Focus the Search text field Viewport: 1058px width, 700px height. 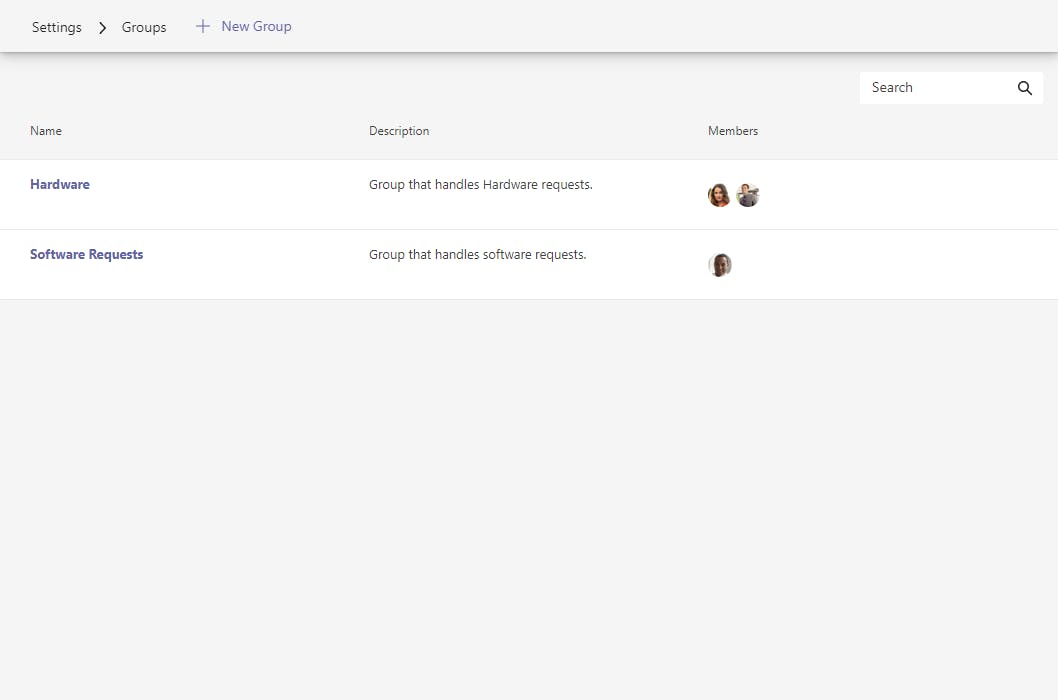(935, 88)
